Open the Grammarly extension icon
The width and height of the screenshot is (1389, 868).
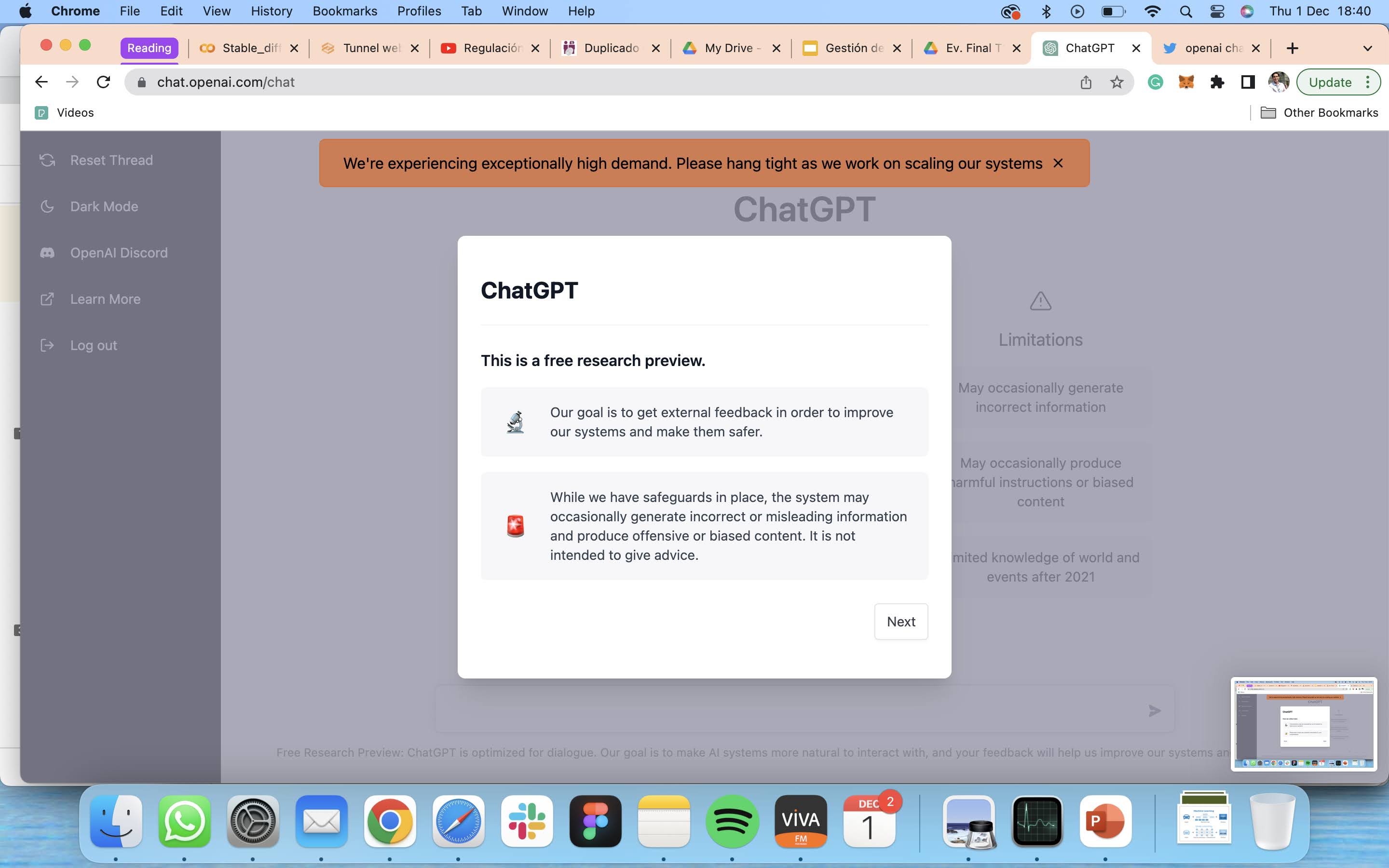pyautogui.click(x=1156, y=82)
